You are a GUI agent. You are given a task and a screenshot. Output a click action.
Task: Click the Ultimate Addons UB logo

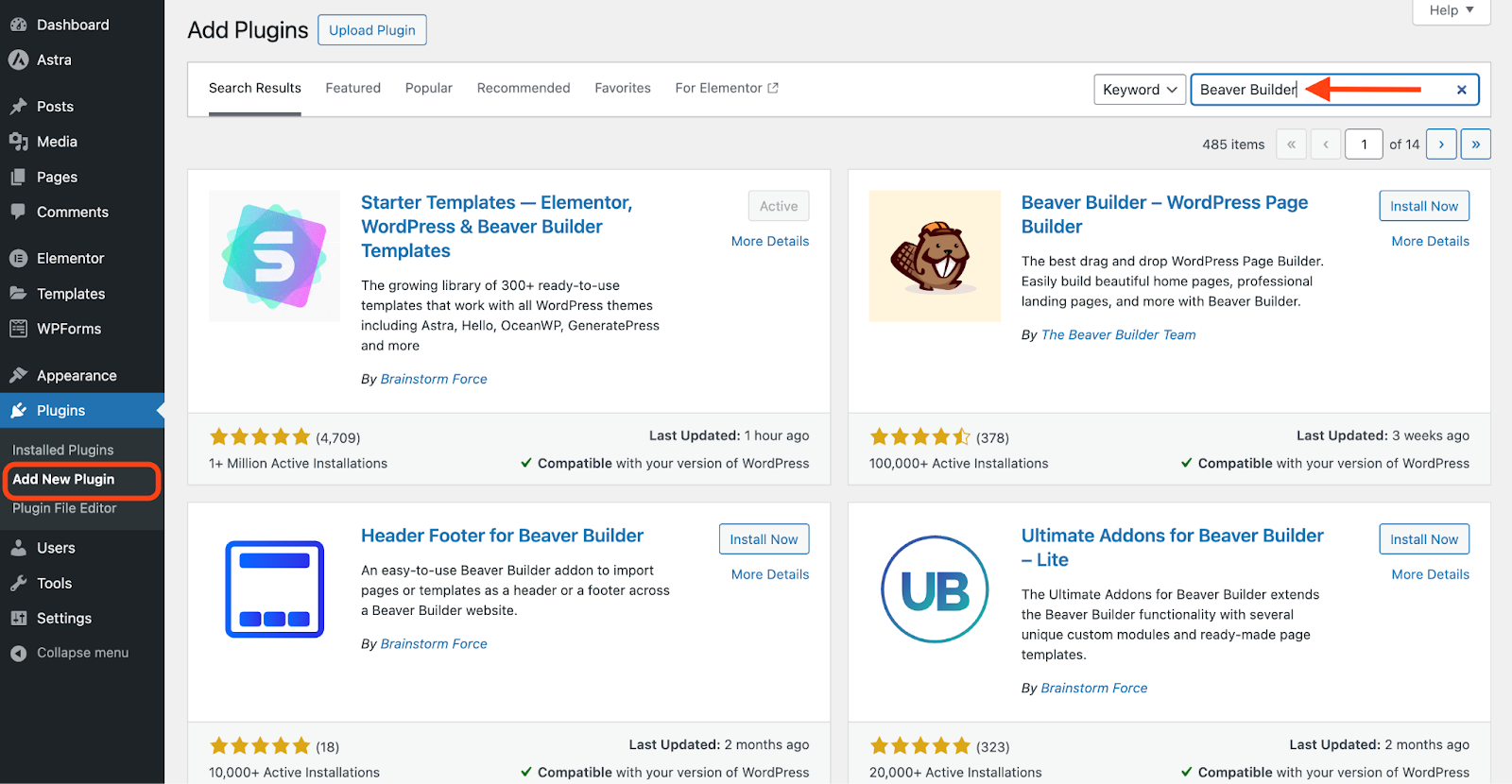pos(935,589)
